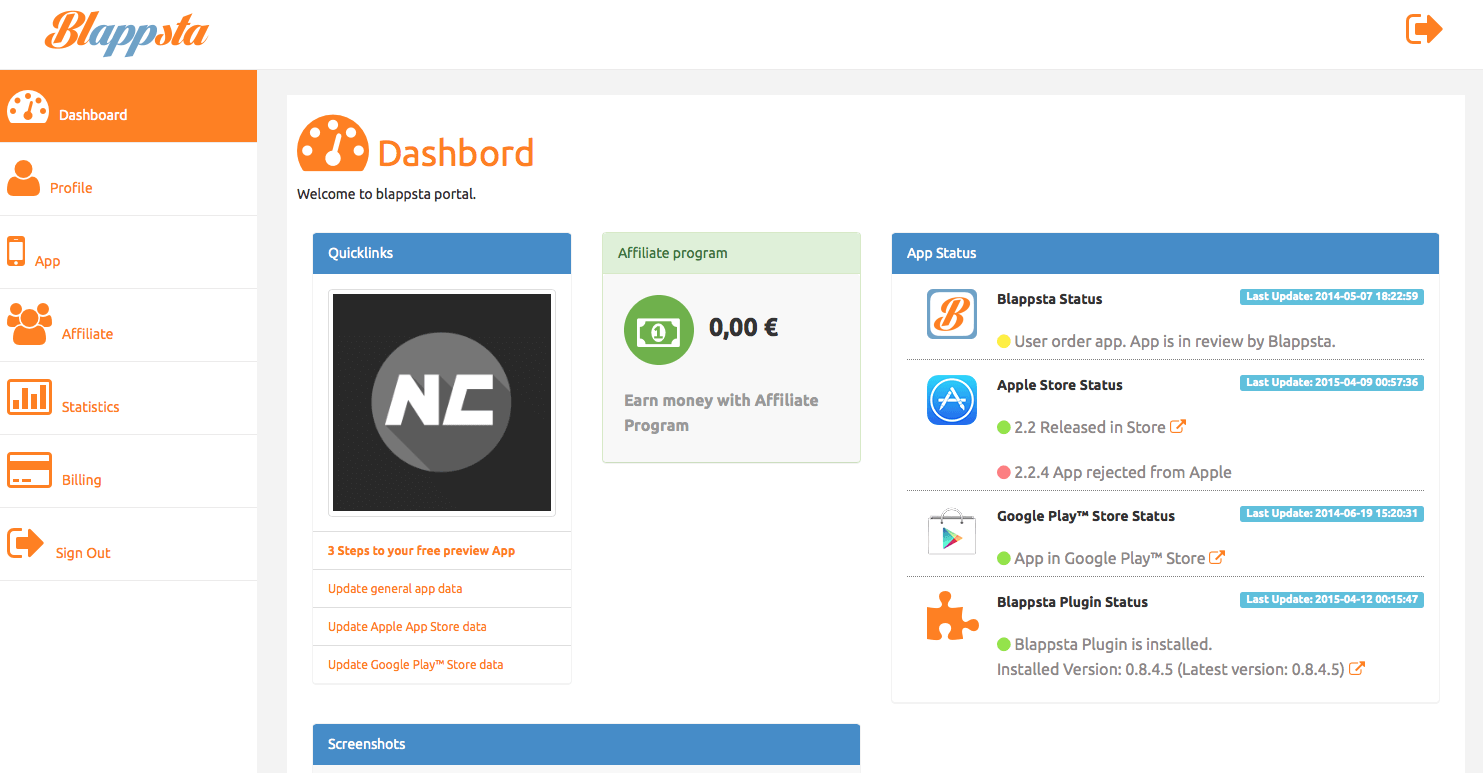Click Last Update 2015-04-12 00:15:47 badge
Screen dimensions: 1483x773
point(1332,600)
